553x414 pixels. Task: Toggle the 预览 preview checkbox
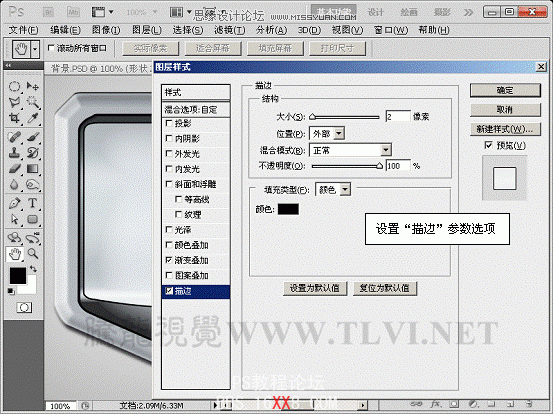click(488, 145)
